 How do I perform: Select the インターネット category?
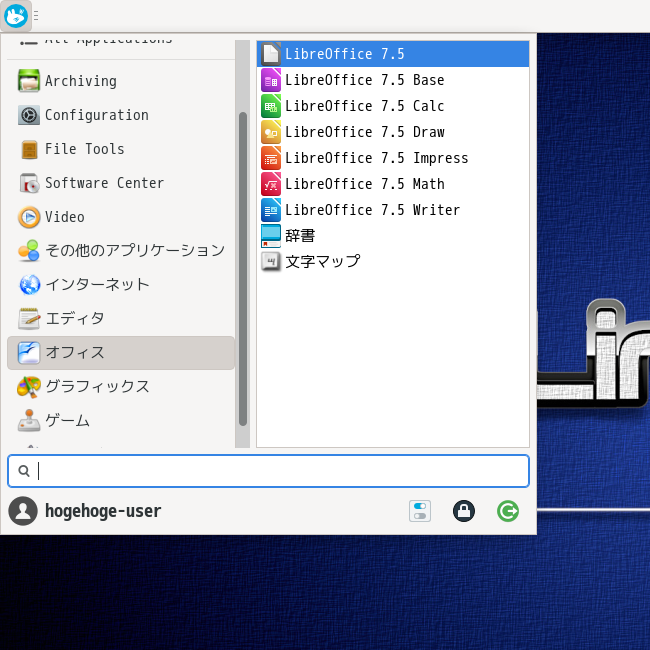click(121, 285)
